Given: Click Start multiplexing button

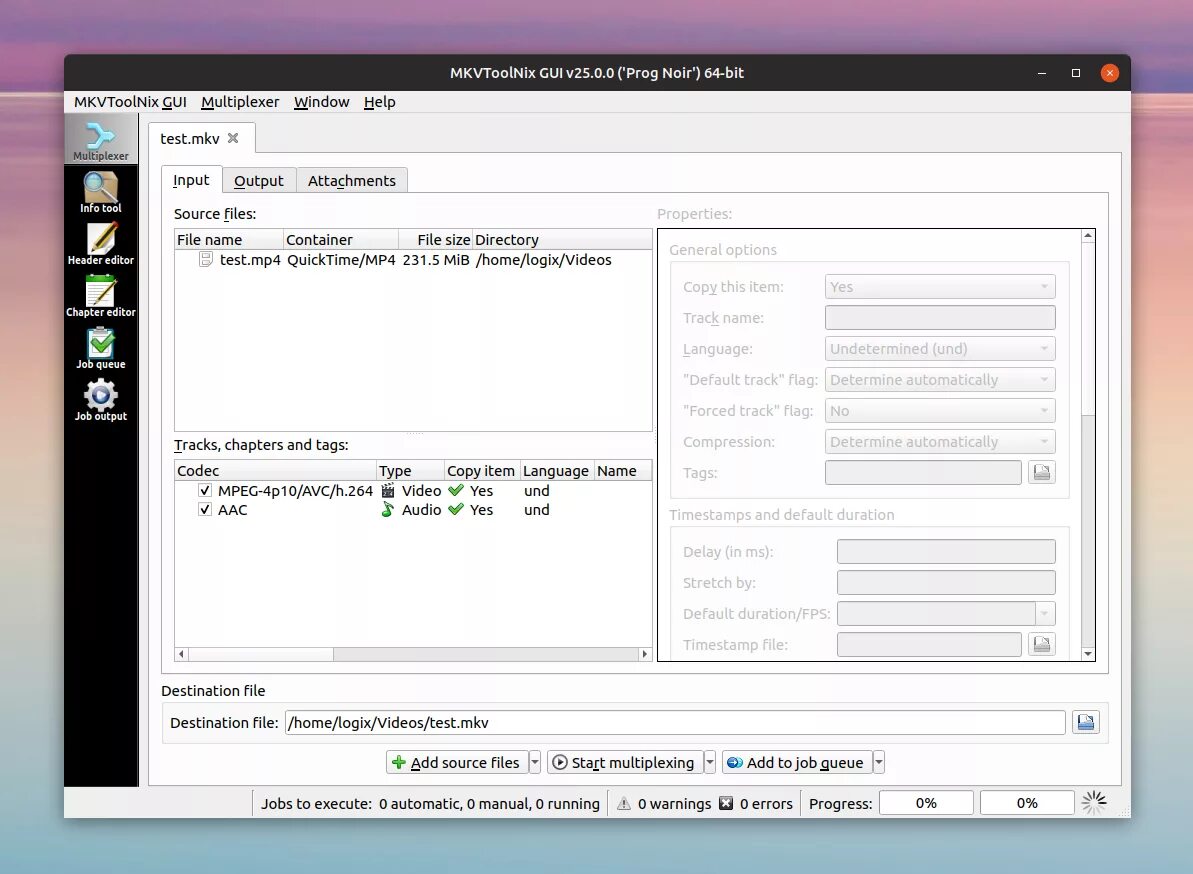Looking at the screenshot, I should [x=625, y=762].
